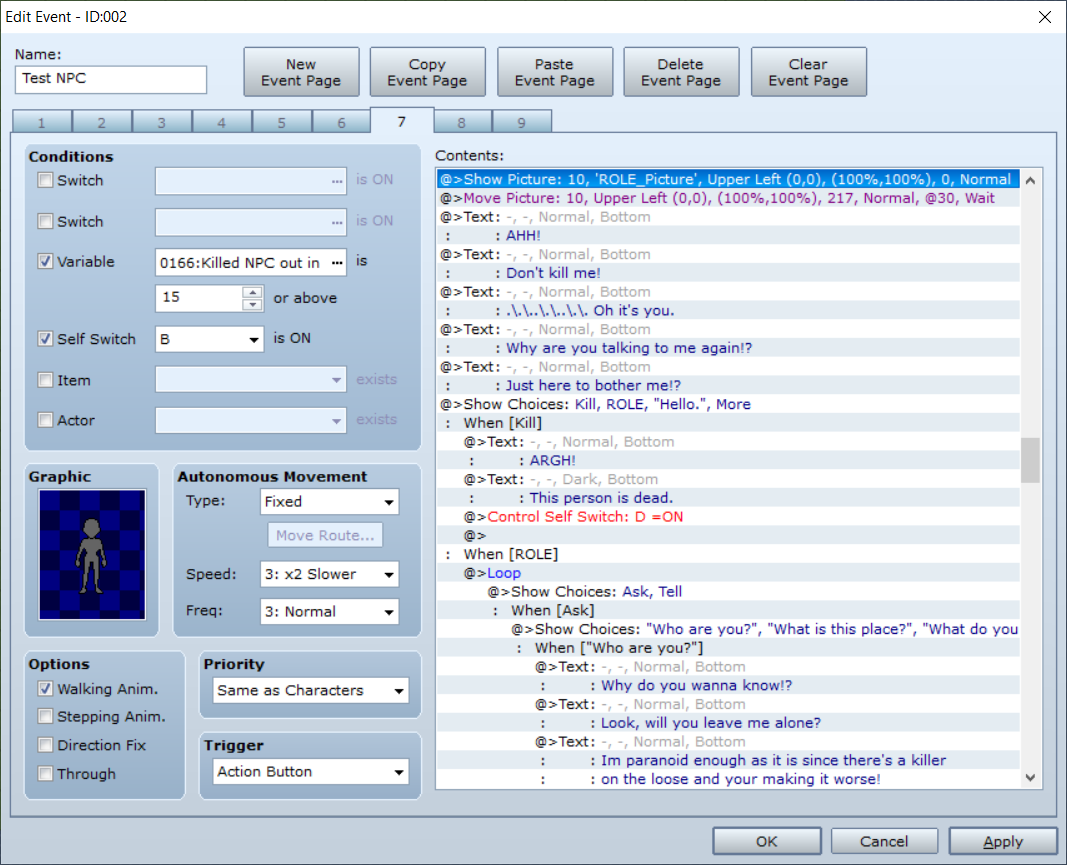Open variable selector ellipsis for Killed NPC
This screenshot has width=1067, height=865.
click(x=337, y=263)
